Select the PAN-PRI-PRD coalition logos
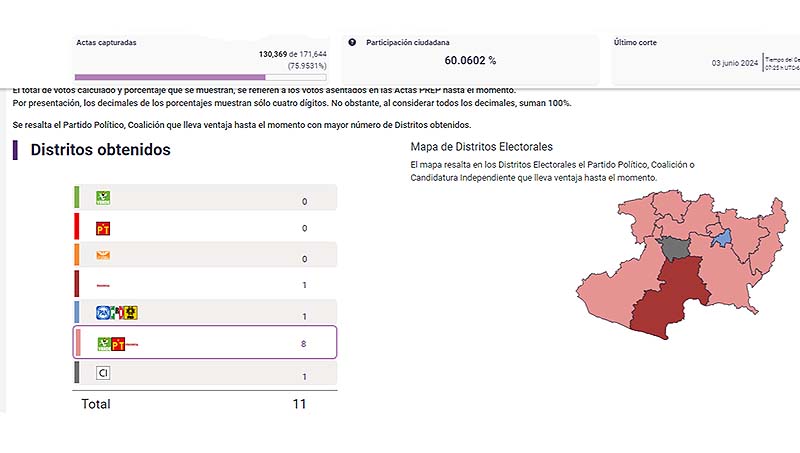The image size is (800, 453). (116, 313)
